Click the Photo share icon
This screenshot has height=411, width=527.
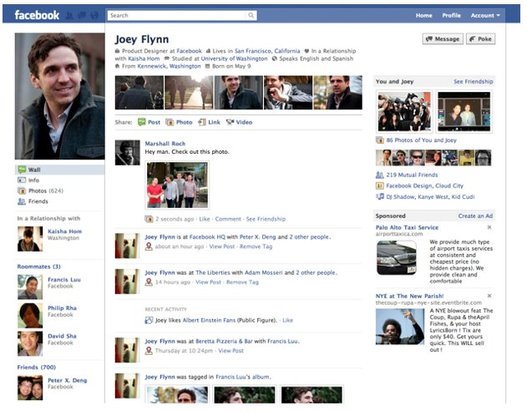point(169,122)
